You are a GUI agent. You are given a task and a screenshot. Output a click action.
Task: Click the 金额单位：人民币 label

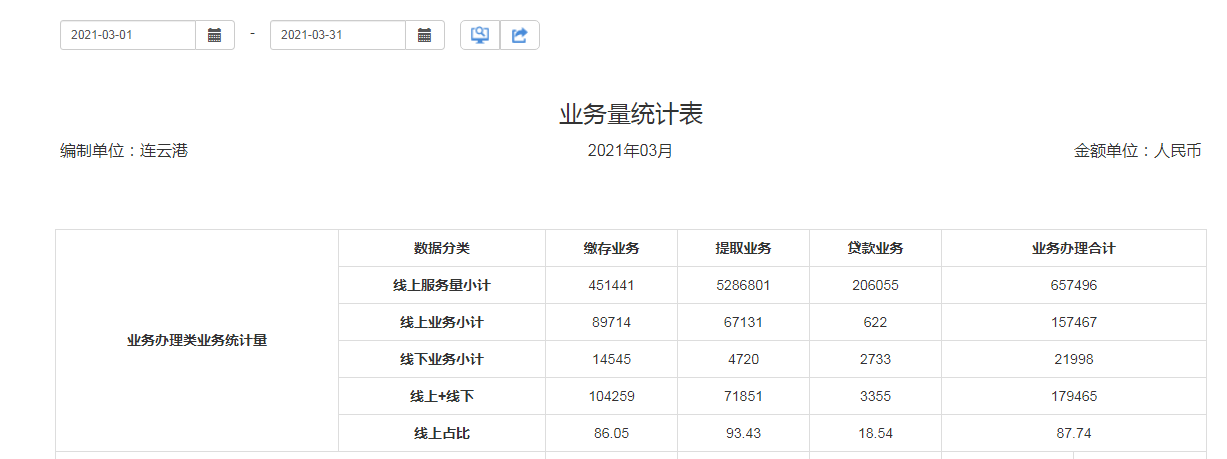(1138, 151)
